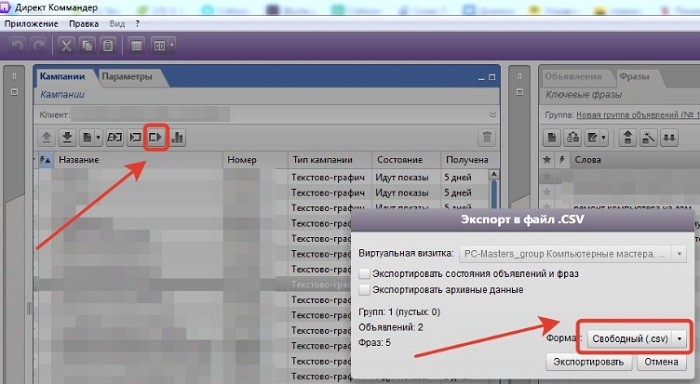700x384 pixels.
Task: Switch to the Параметры tab
Action: [127, 76]
